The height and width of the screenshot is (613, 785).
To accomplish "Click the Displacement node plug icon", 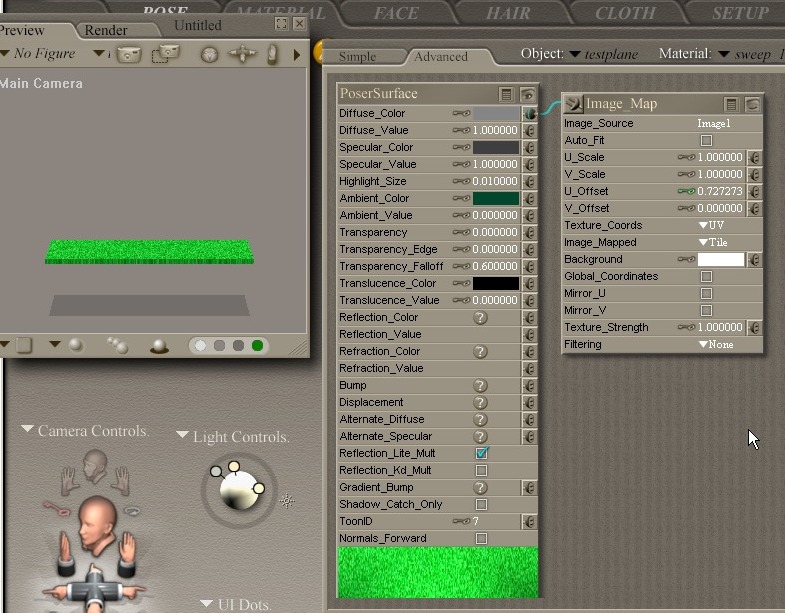I will pos(529,403).
